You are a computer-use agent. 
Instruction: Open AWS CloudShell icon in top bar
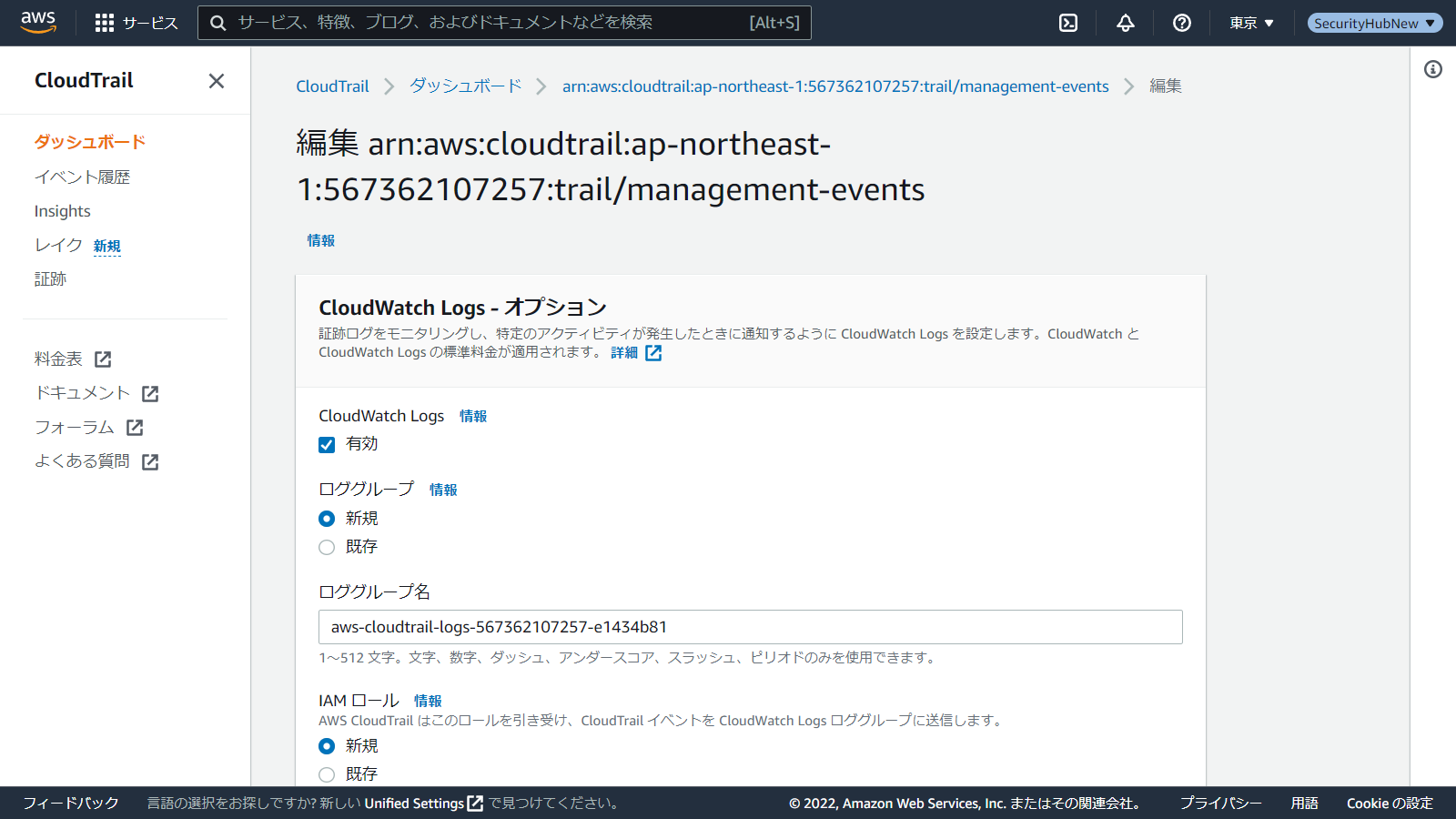pos(1068,23)
